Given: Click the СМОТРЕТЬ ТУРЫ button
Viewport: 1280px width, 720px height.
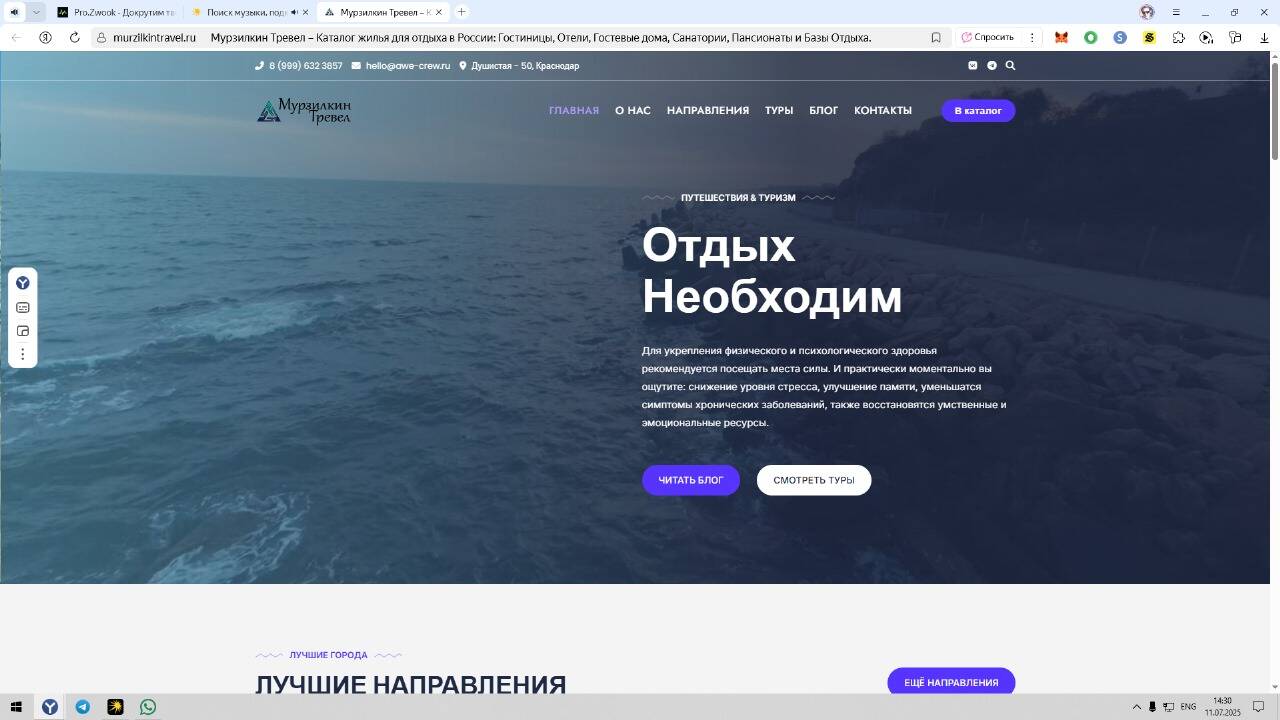Looking at the screenshot, I should pos(813,480).
